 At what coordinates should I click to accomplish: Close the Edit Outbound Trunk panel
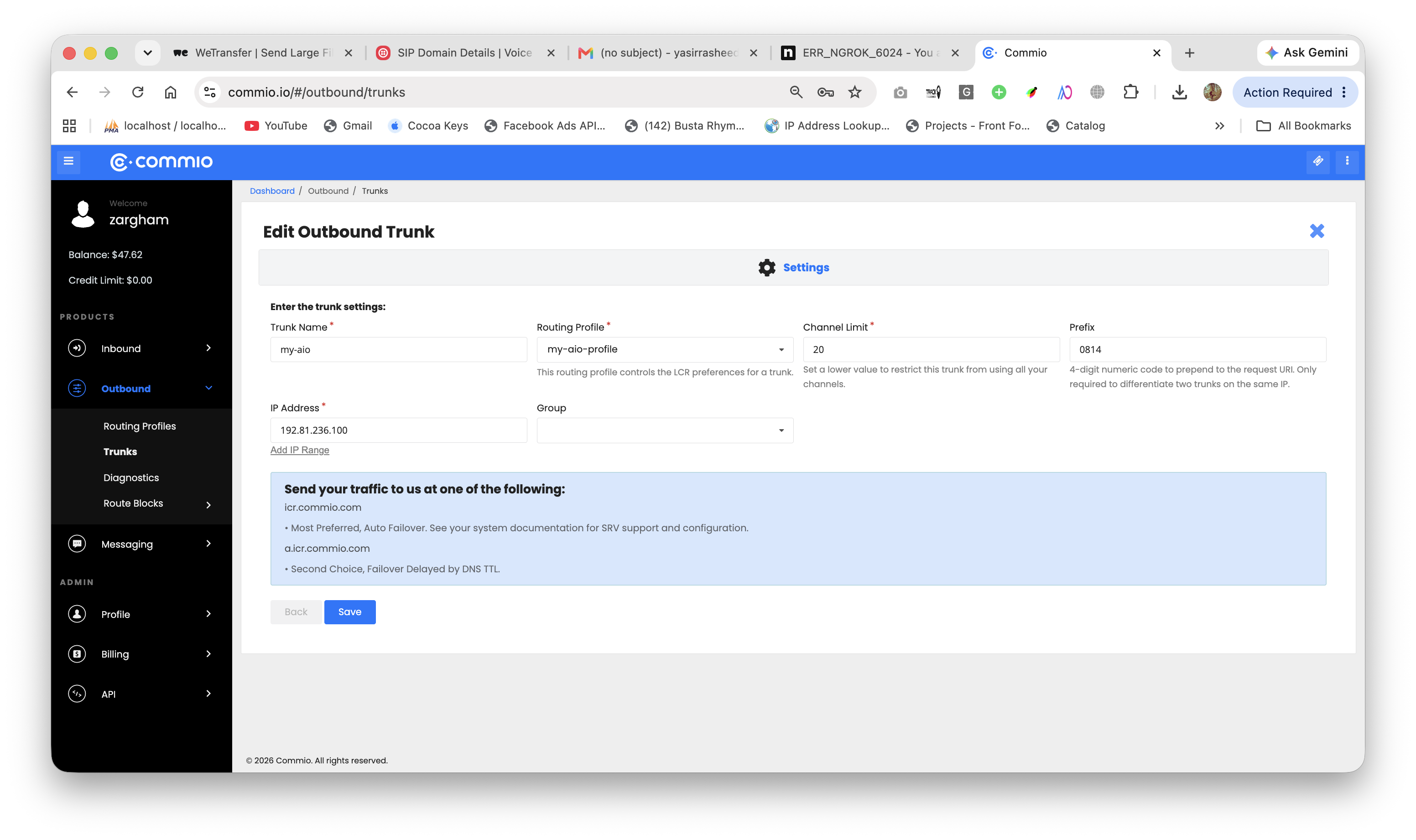coord(1317,231)
